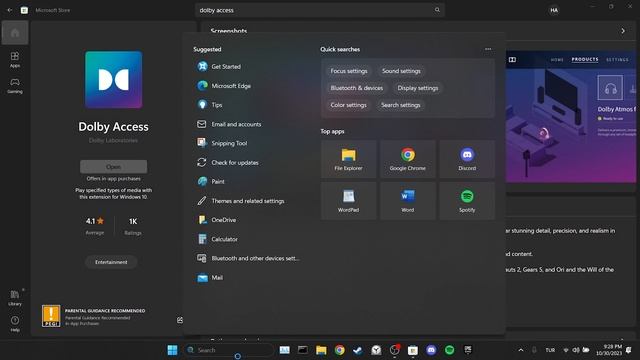Viewport: 640px width, 360px height.
Task: Select Display settings quick search
Action: (x=418, y=88)
